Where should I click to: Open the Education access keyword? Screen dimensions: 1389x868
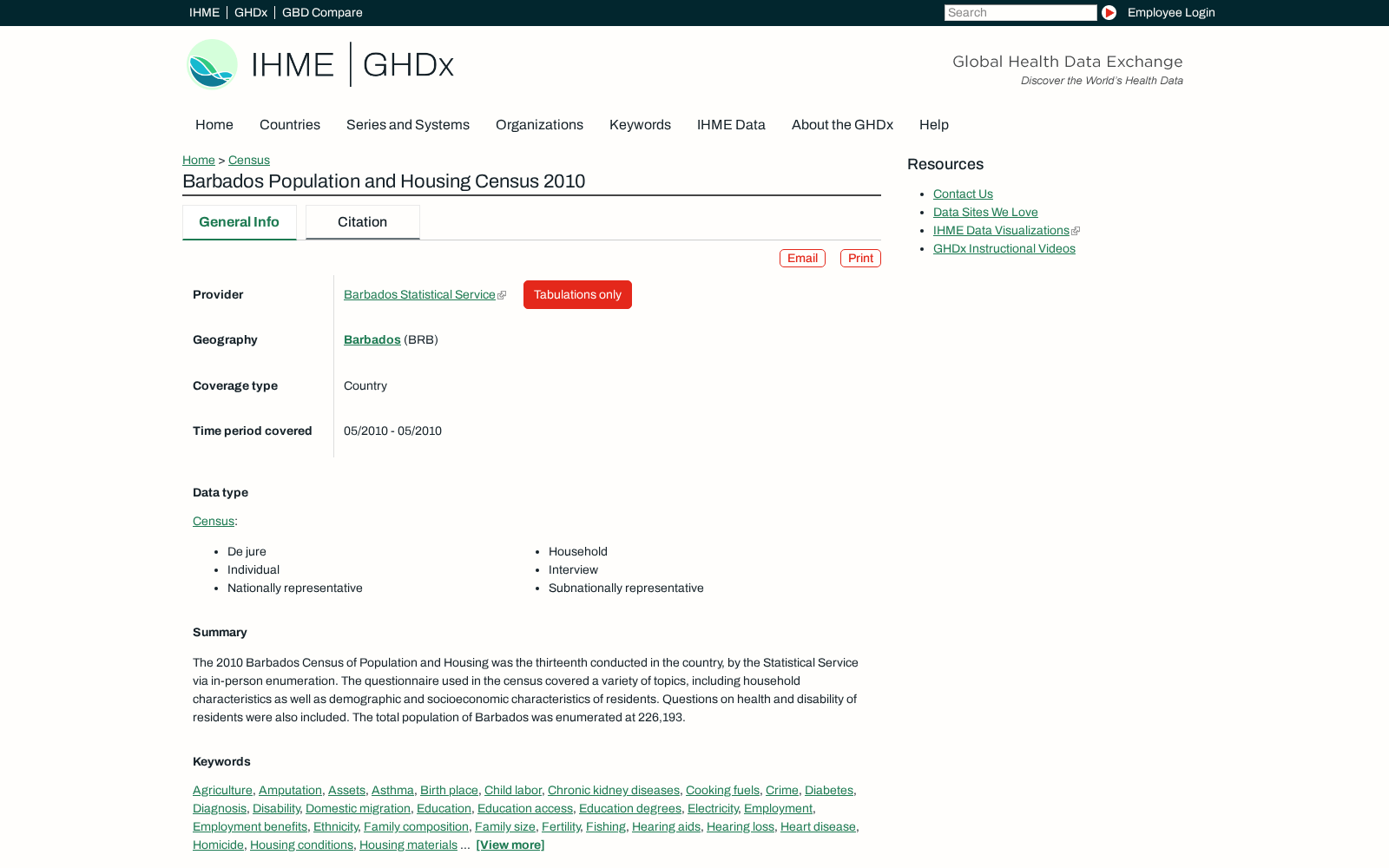525,808
